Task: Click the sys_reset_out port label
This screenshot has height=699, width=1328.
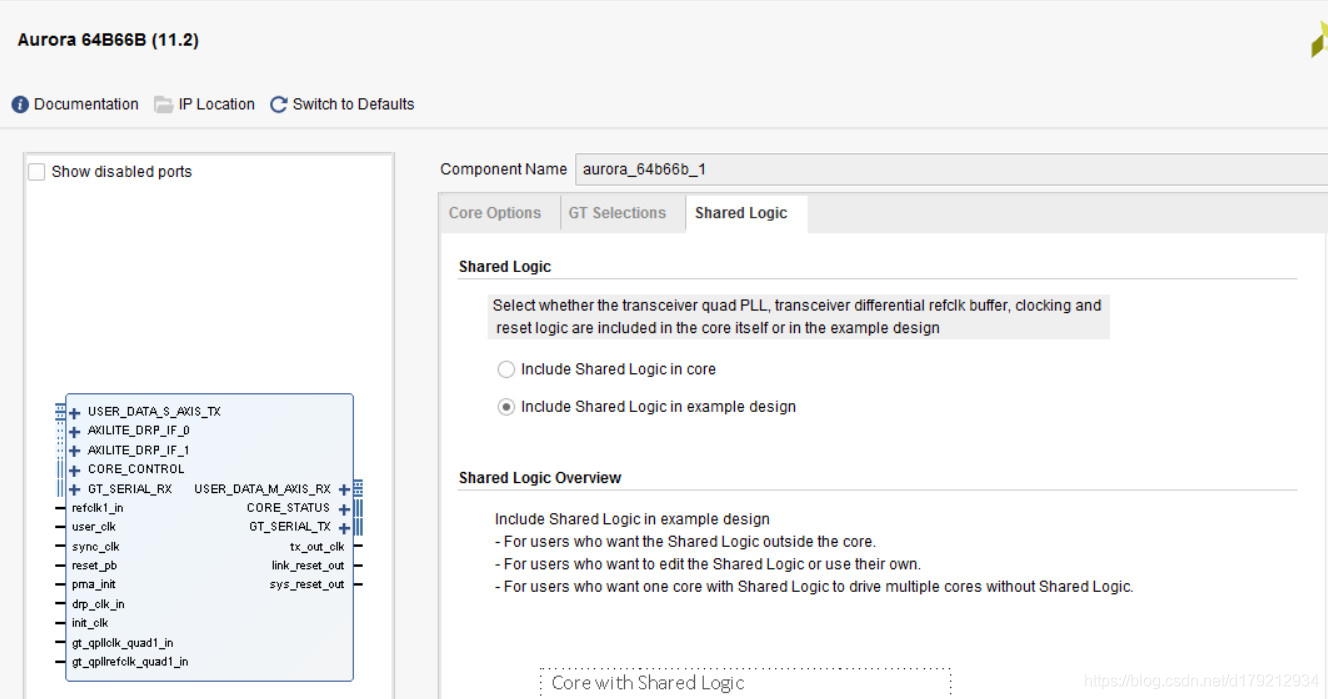Action: click(307, 584)
